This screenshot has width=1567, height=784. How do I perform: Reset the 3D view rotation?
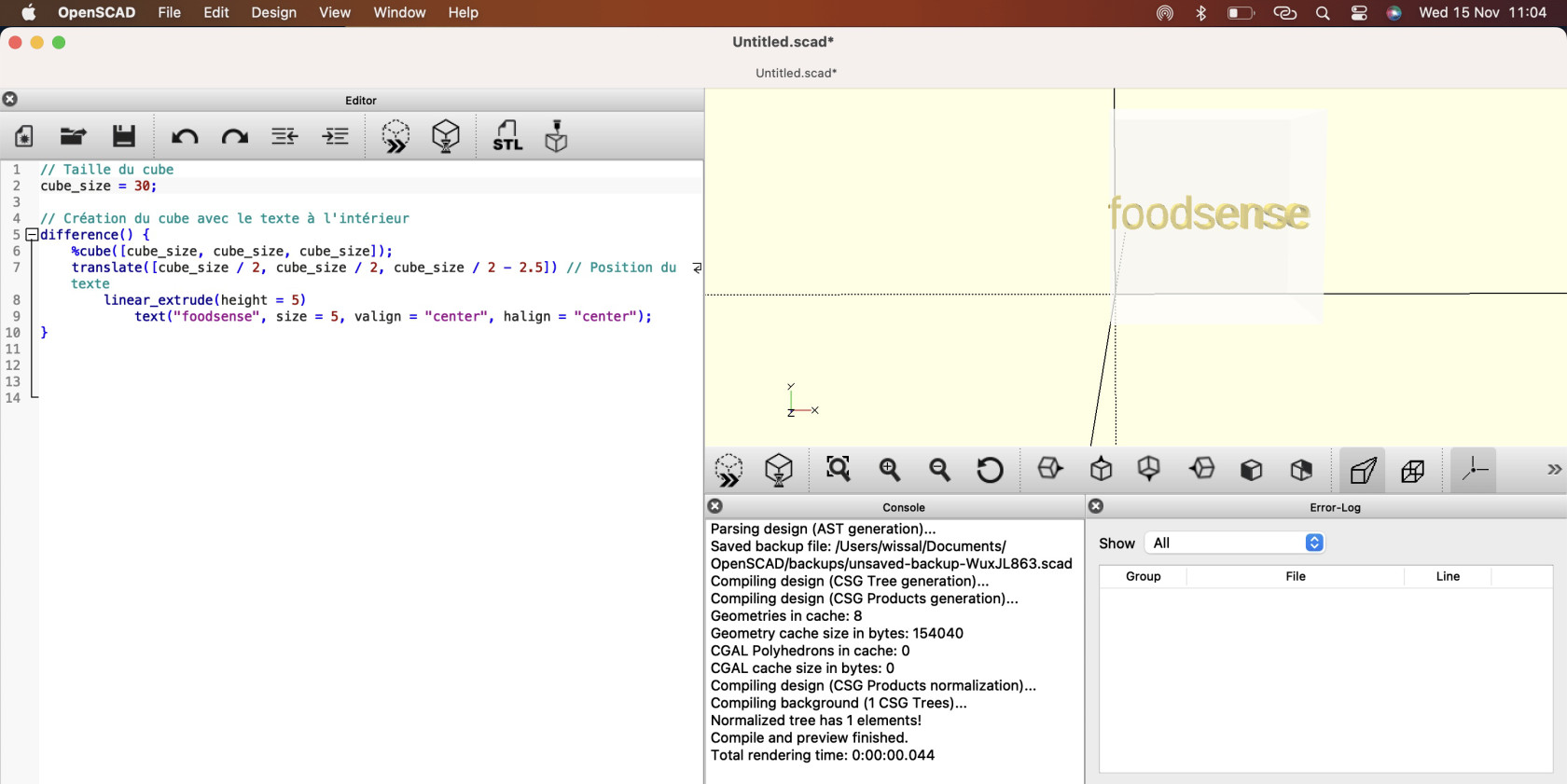991,470
